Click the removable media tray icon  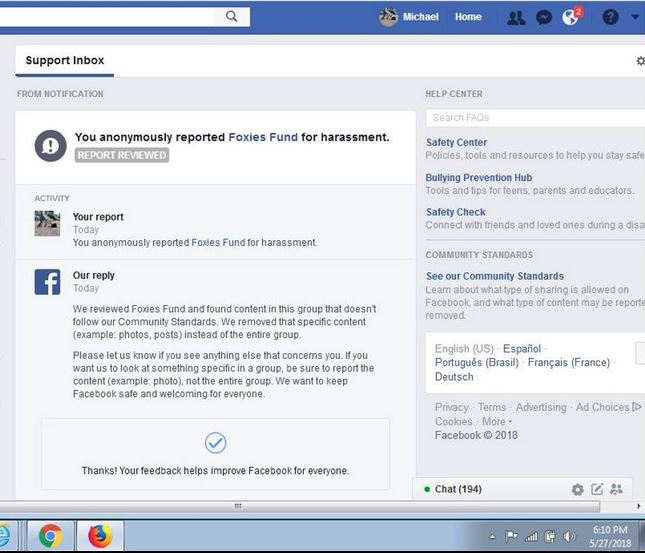tap(550, 536)
